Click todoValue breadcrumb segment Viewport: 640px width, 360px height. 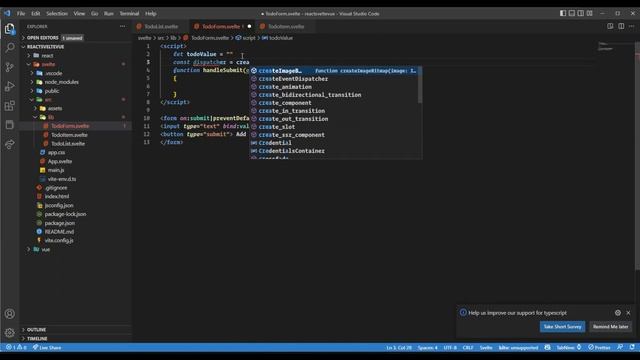(x=278, y=38)
